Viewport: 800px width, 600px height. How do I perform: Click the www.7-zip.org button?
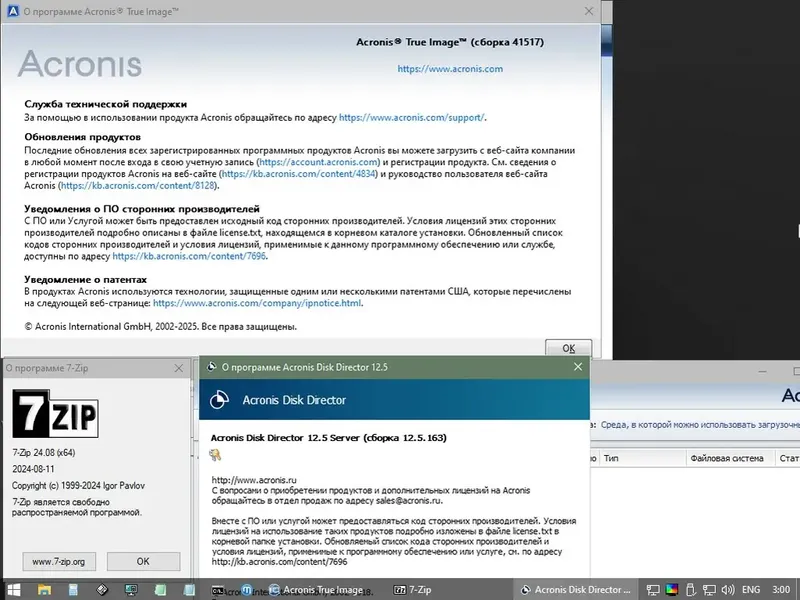tap(58, 562)
